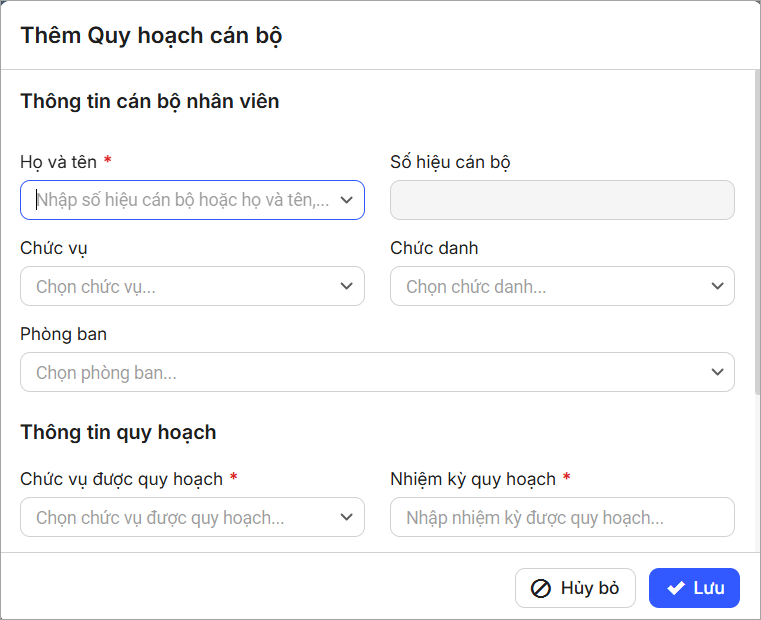Open the Chức vụ dropdown
This screenshot has height=620, width=761.
pyautogui.click(x=180, y=286)
